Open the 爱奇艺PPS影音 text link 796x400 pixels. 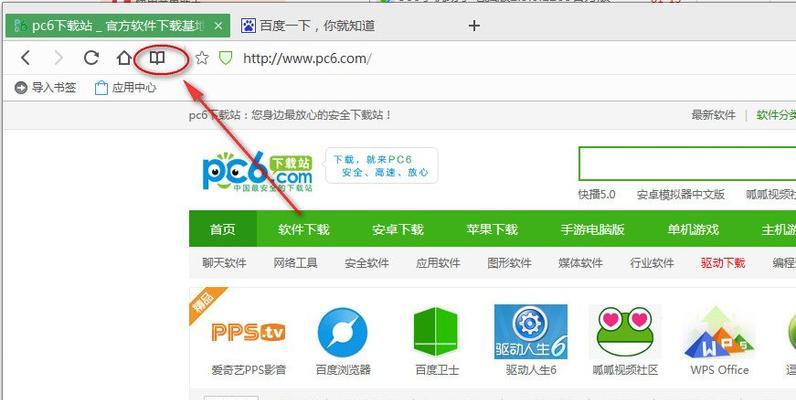click(248, 370)
